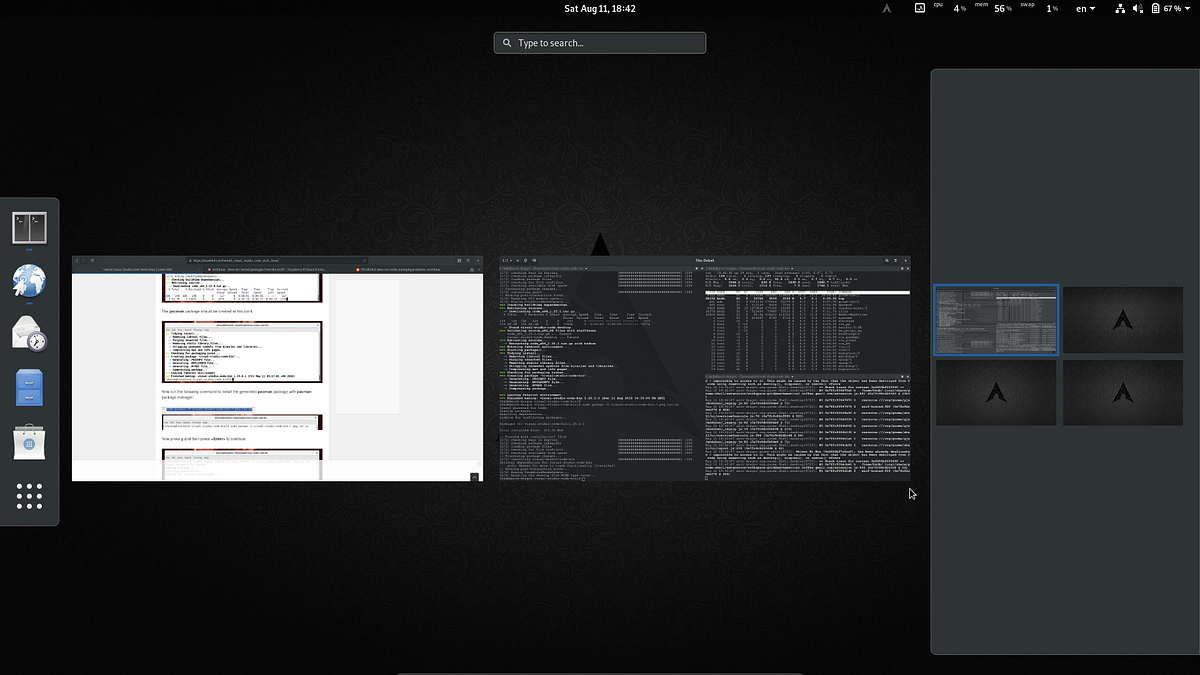The height and width of the screenshot is (675, 1200).
Task: Click the network indicator in the top bar
Action: (x=1119, y=8)
